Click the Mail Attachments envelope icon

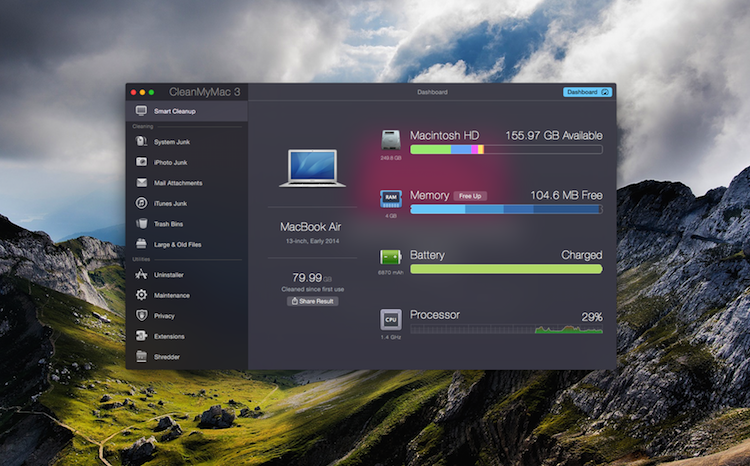tap(141, 183)
